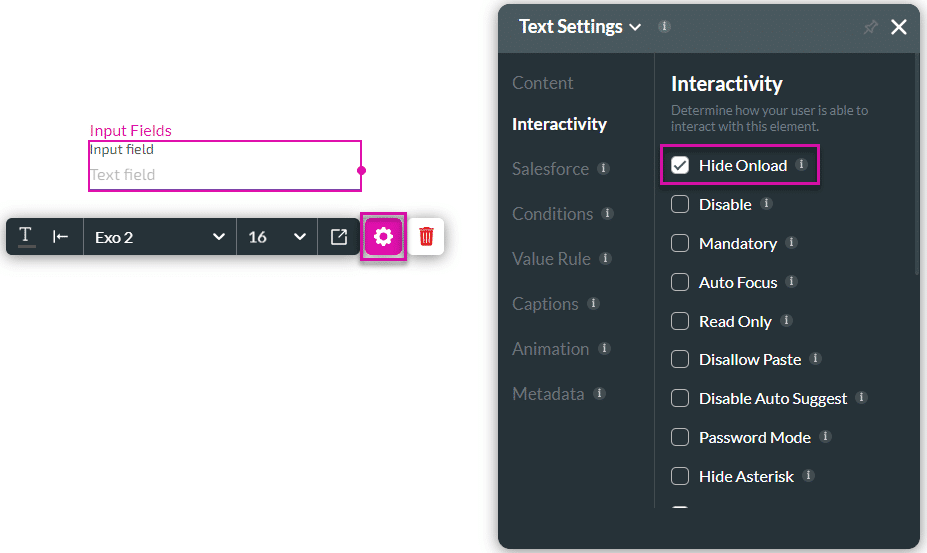Click the info icon next to Salesforce
The width and height of the screenshot is (927, 553).
coord(603,169)
